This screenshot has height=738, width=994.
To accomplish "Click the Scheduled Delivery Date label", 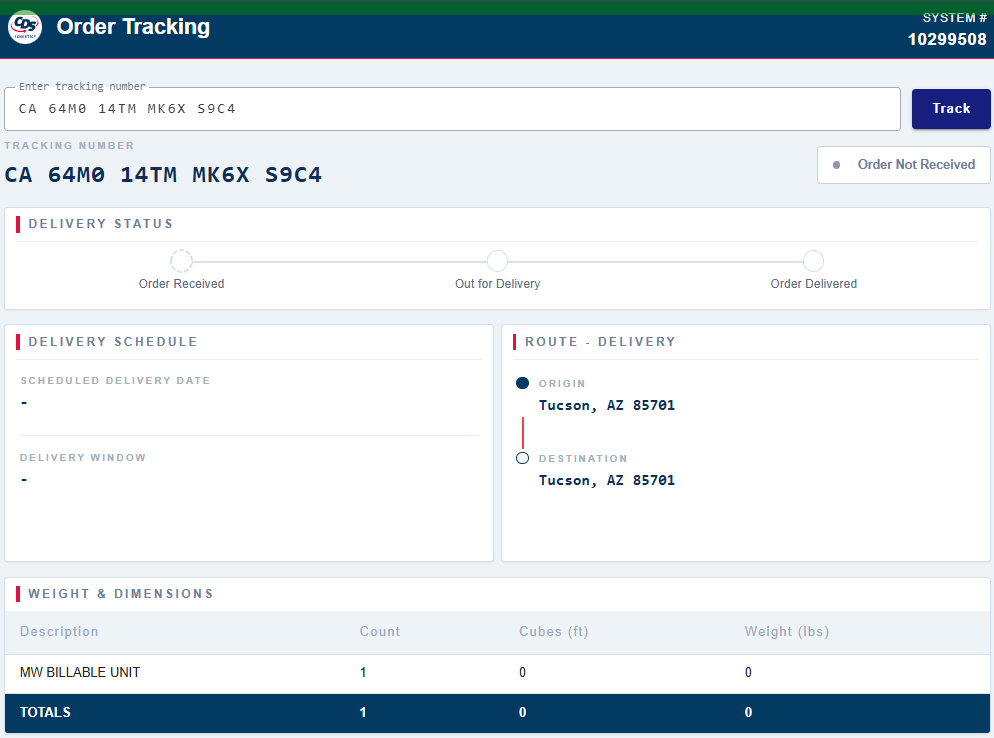I will point(115,380).
